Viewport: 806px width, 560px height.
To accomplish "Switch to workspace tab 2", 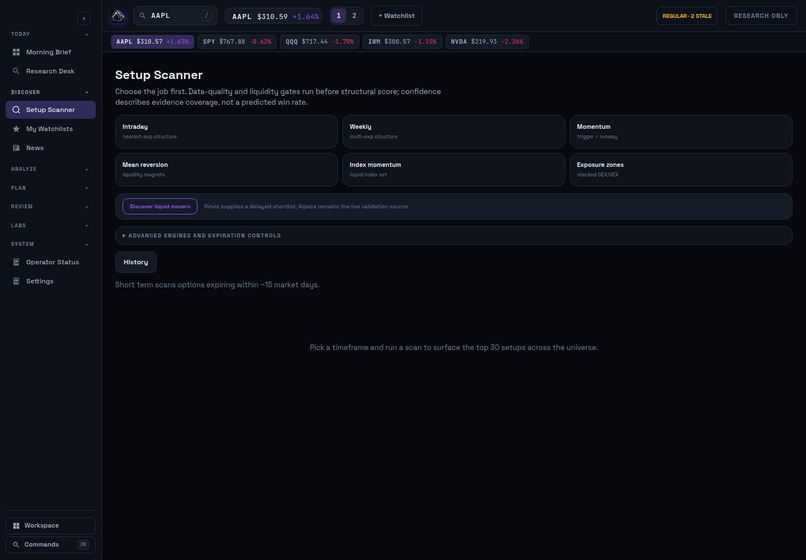I will (354, 16).
